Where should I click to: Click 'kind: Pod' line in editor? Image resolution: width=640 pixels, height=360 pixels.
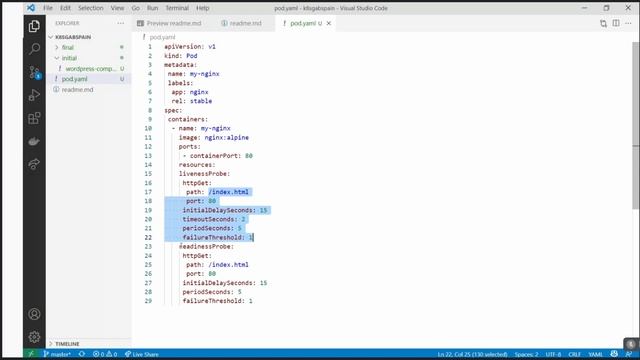tap(181, 56)
